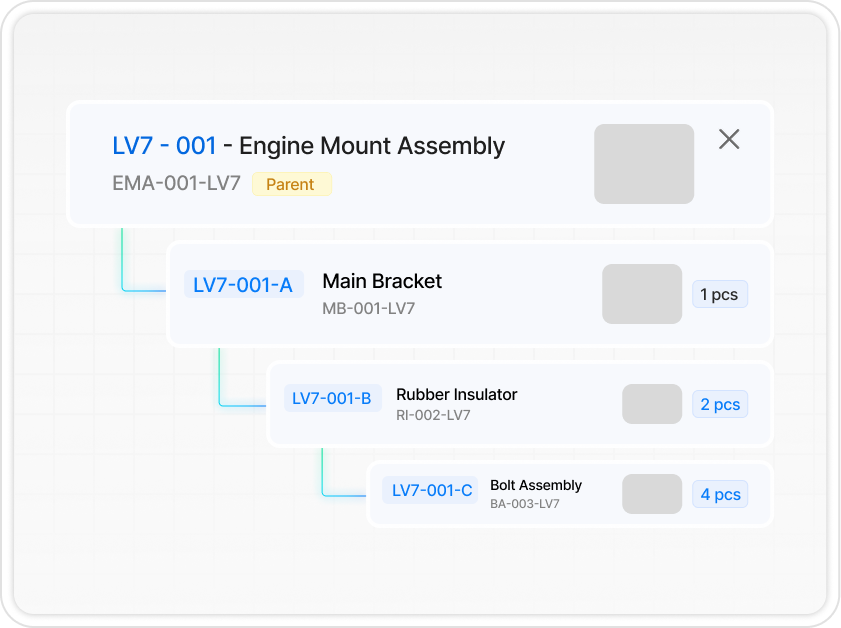Close the Engine Mount Assembly panel

point(729,140)
